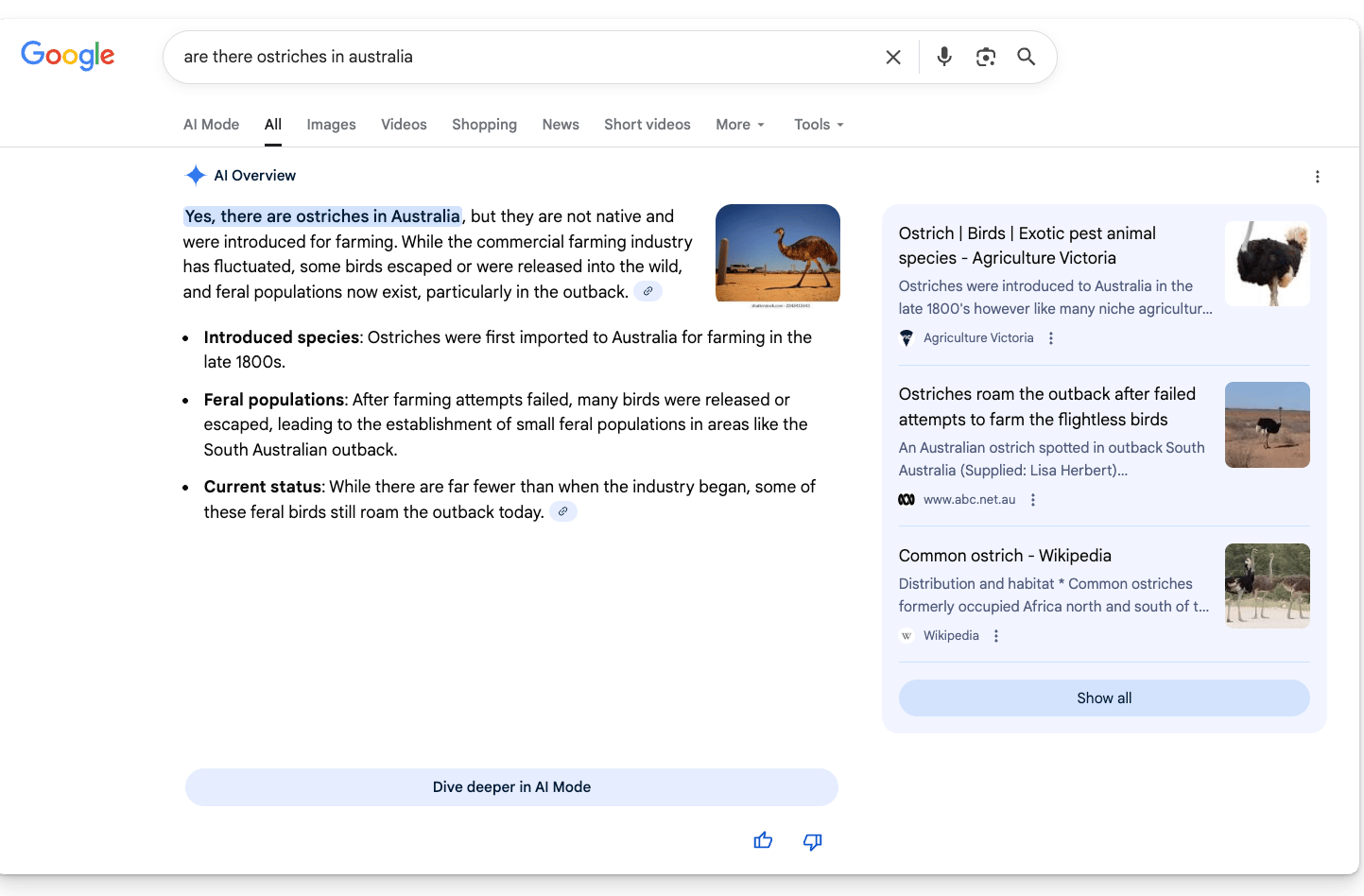Open the AI Overview three-dot options menu
The image size is (1364, 896).
coord(1318,177)
